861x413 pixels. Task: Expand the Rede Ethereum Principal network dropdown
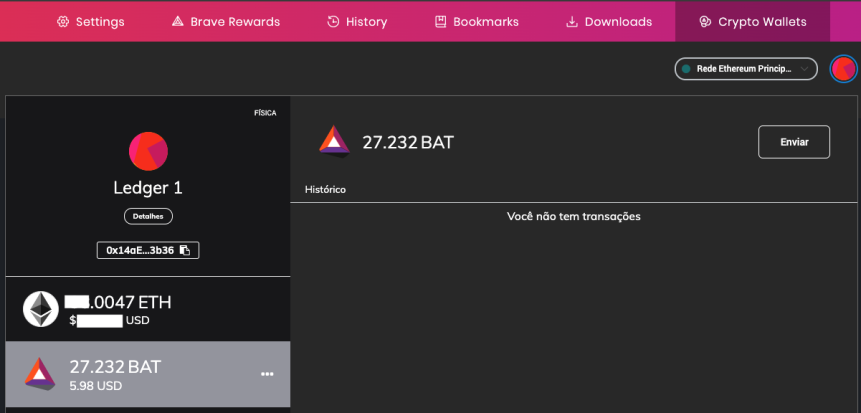746,69
